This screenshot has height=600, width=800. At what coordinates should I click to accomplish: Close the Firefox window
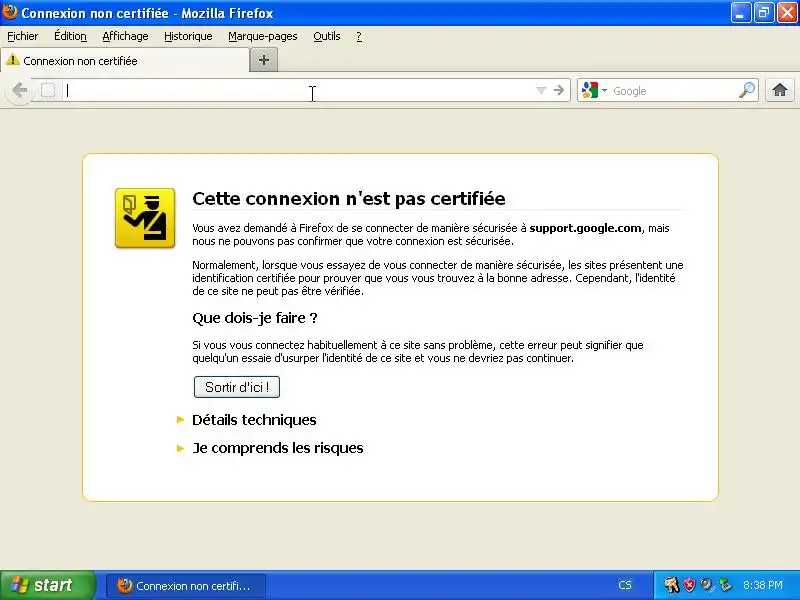point(787,13)
